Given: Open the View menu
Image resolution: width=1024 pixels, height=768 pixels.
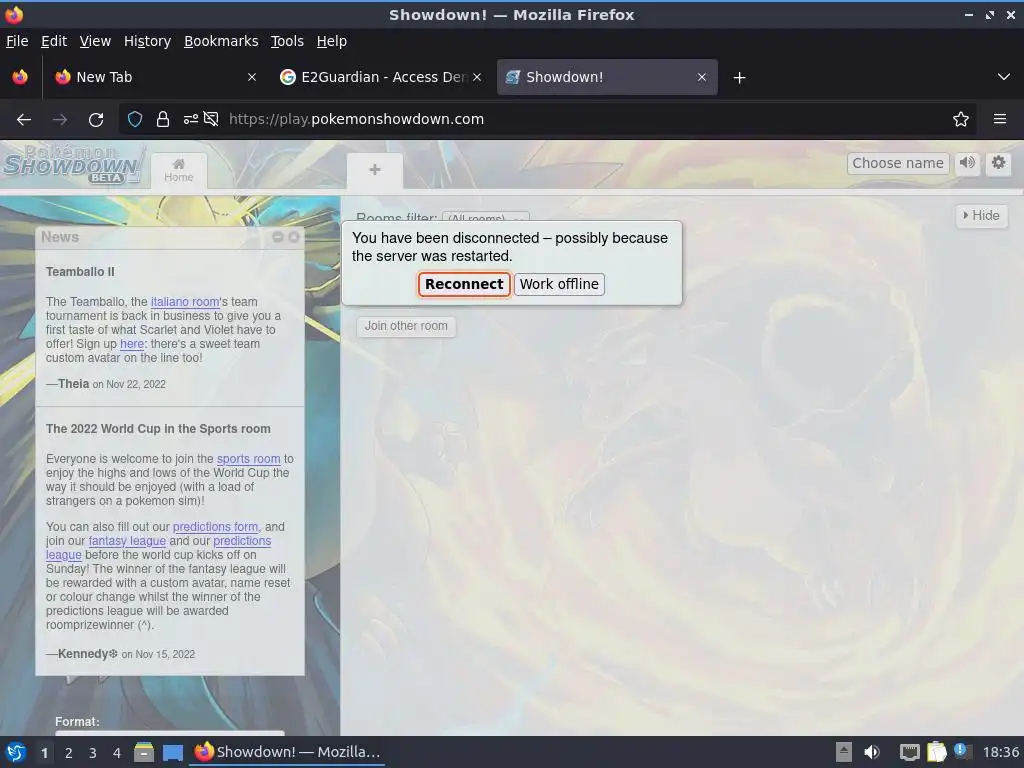Looking at the screenshot, I should click(95, 41).
